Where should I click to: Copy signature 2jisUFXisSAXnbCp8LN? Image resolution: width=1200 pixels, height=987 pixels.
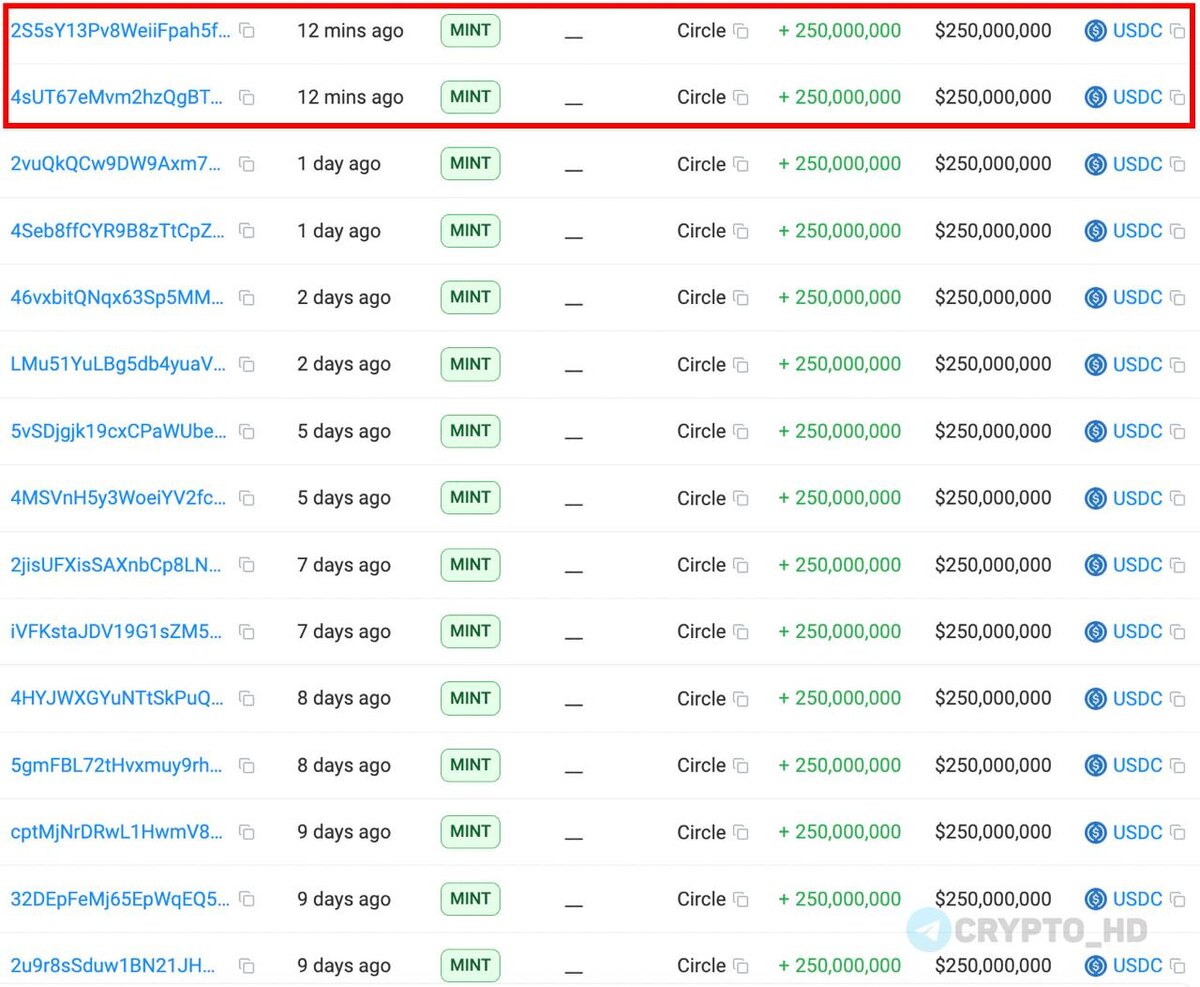246,566
